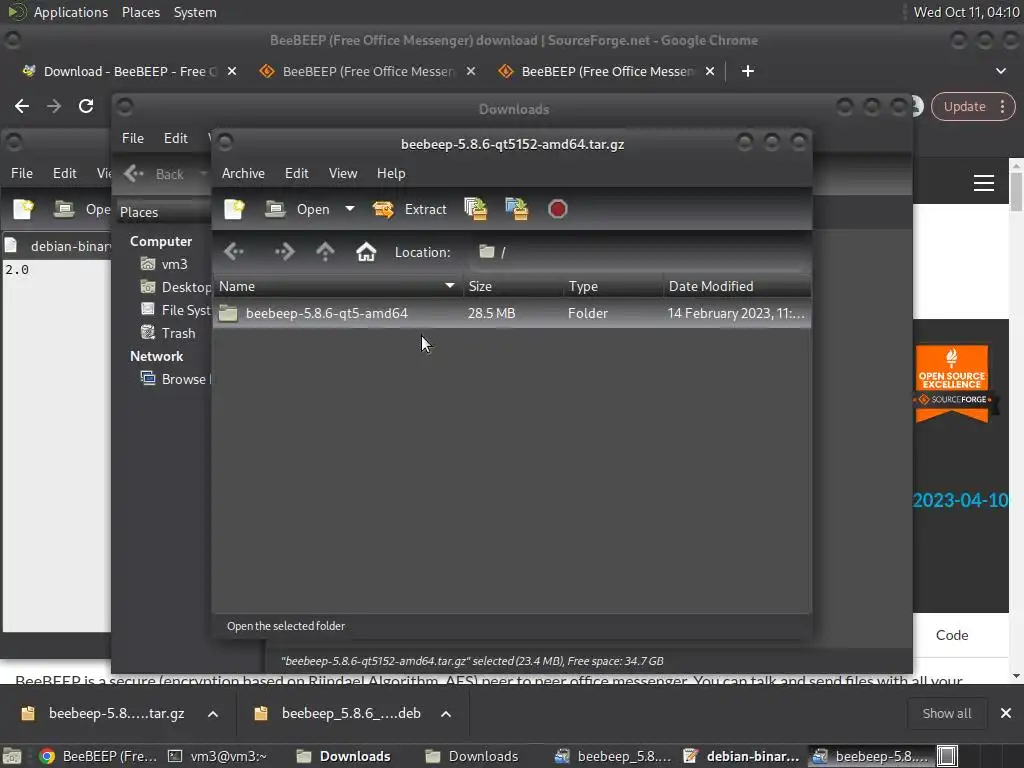The width and height of the screenshot is (1024, 768).
Task: Sort by Name column header
Action: click(338, 286)
